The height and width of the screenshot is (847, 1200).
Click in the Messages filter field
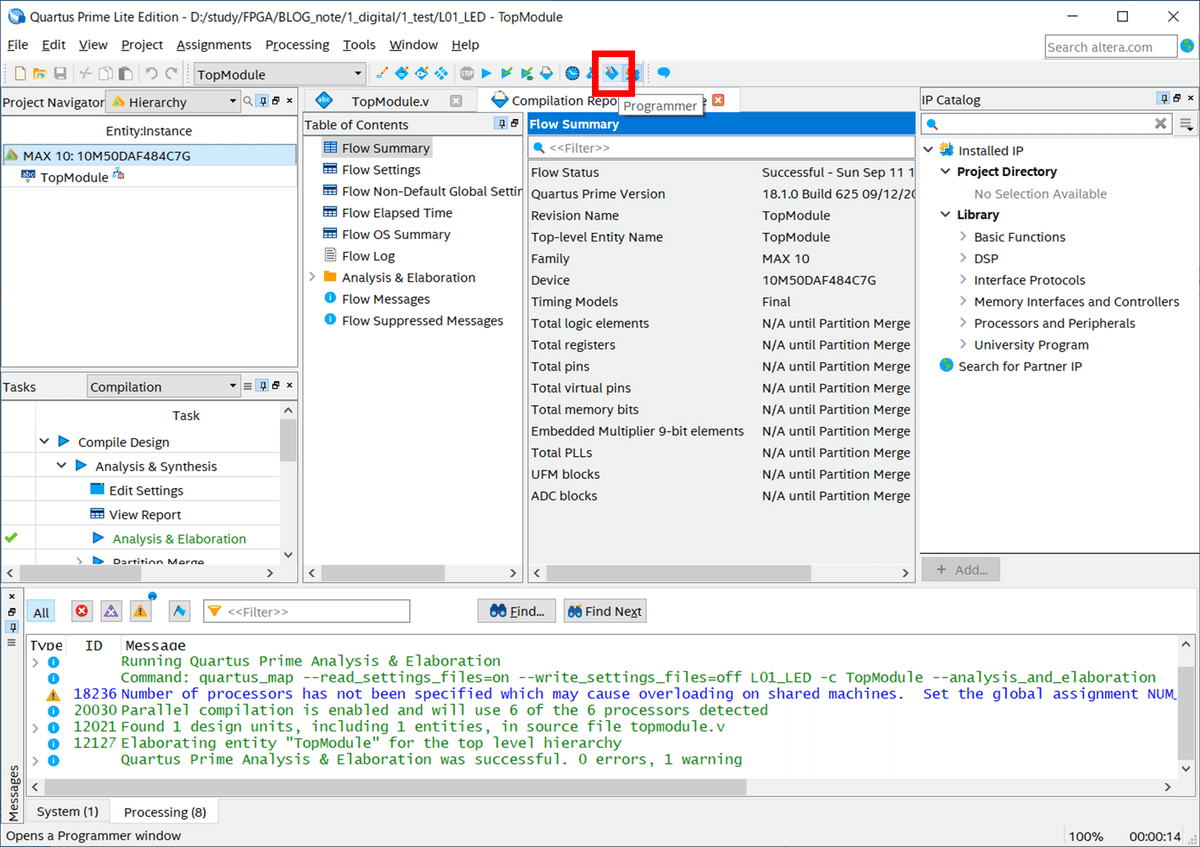click(307, 611)
